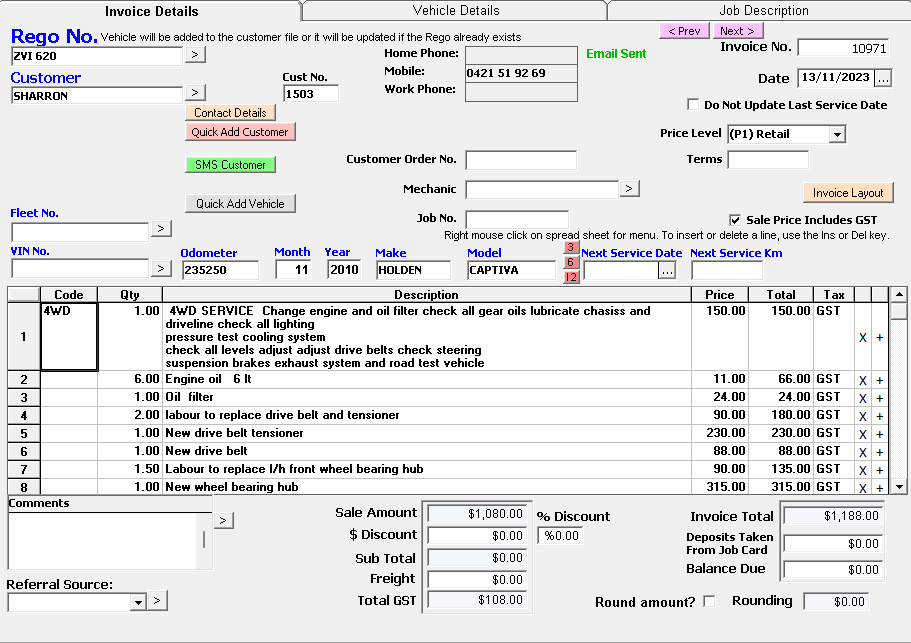Open lookup arrow beside VIN No. field
911x643 pixels.
(x=161, y=268)
